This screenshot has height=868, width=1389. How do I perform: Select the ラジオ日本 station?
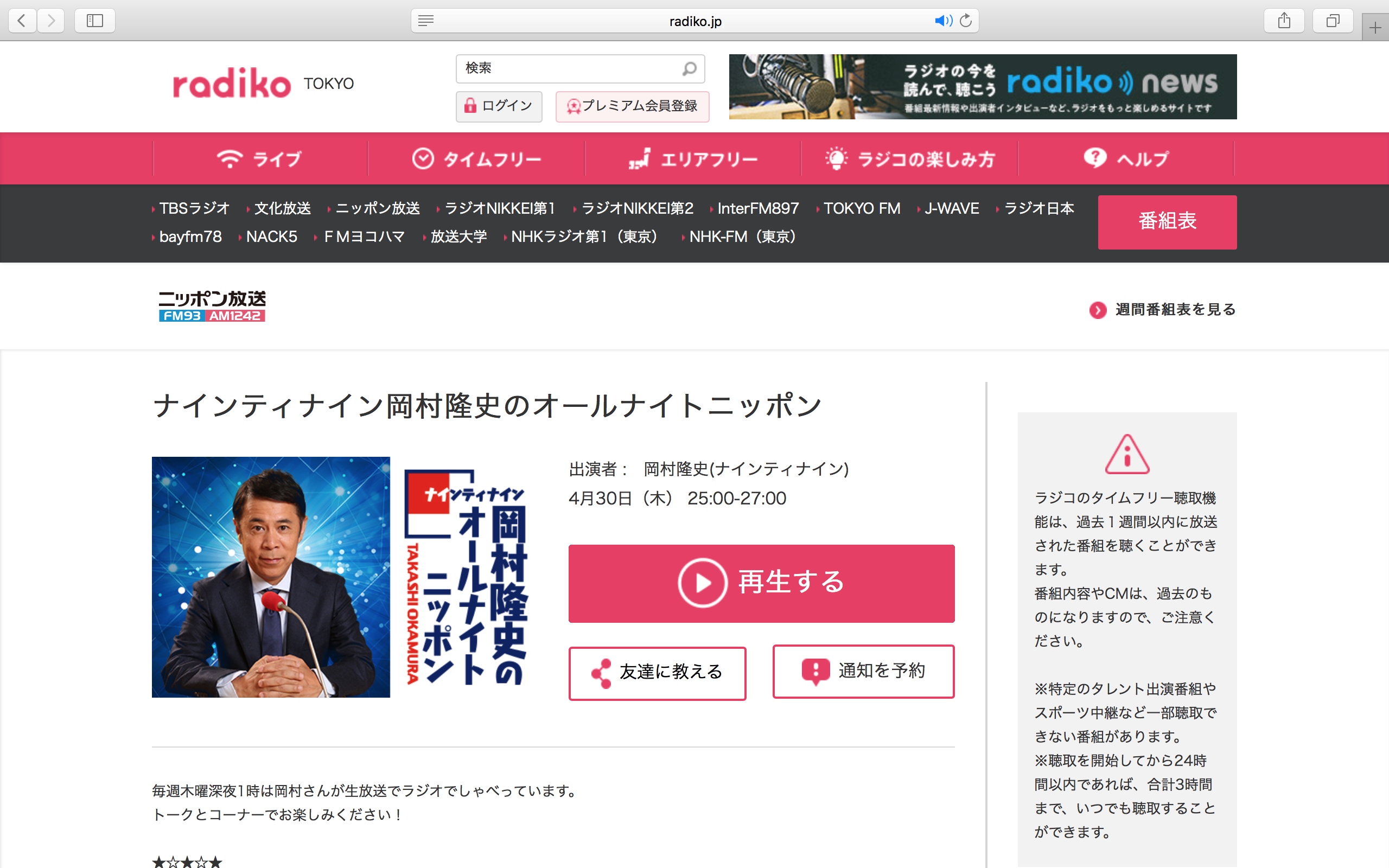click(x=1039, y=208)
